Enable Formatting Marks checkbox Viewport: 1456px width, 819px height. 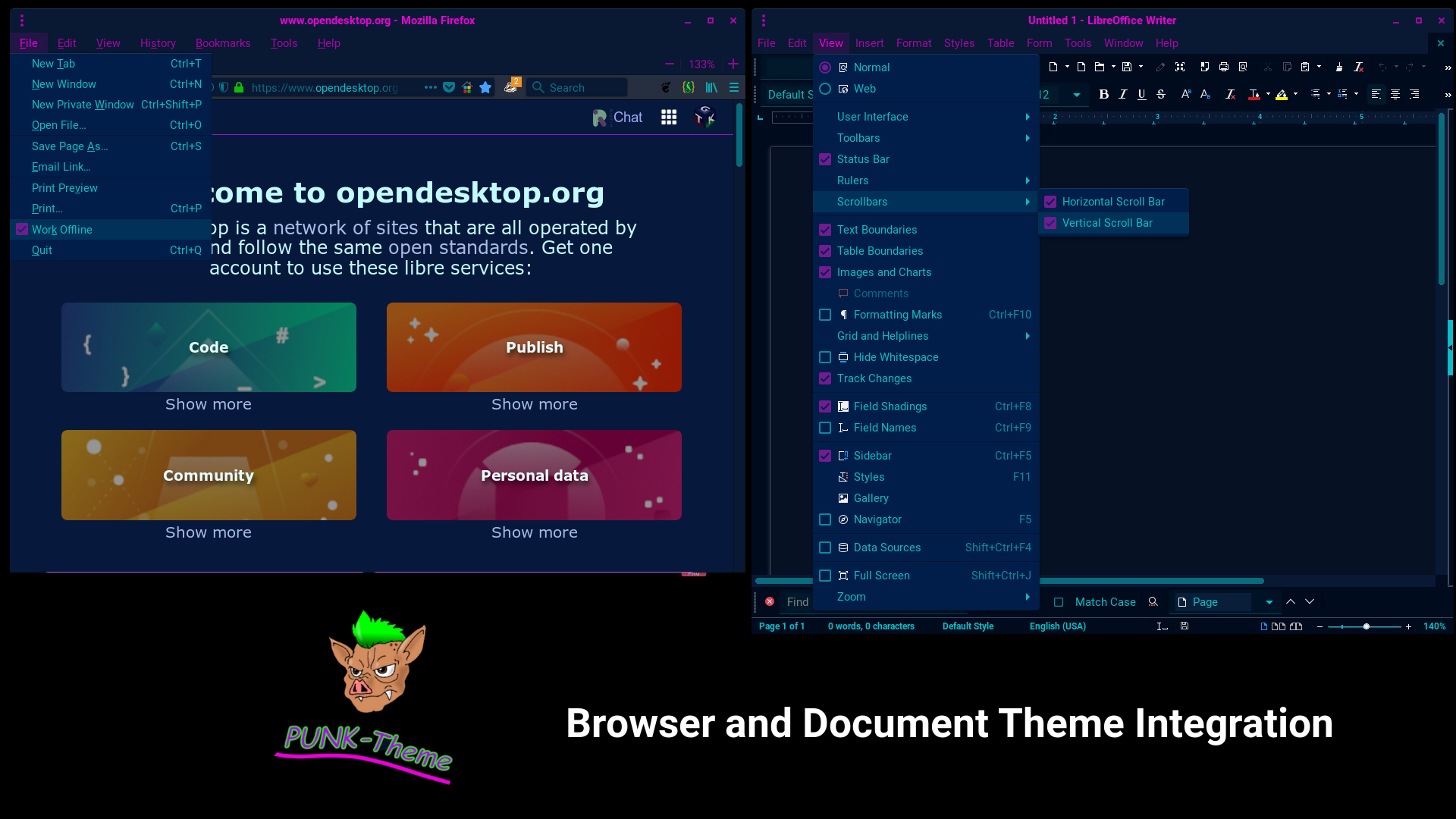tap(825, 315)
